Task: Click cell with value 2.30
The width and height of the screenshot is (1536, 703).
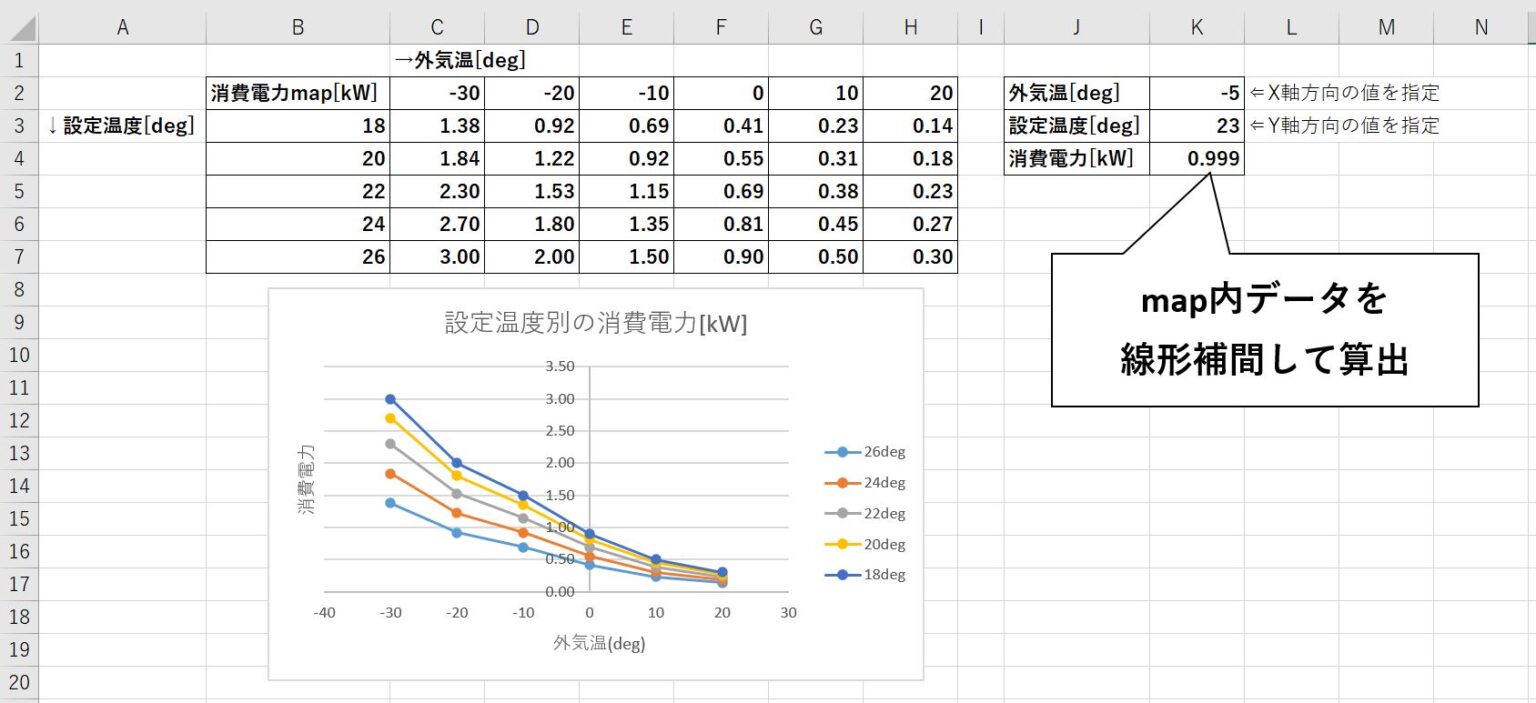Action: tap(437, 191)
